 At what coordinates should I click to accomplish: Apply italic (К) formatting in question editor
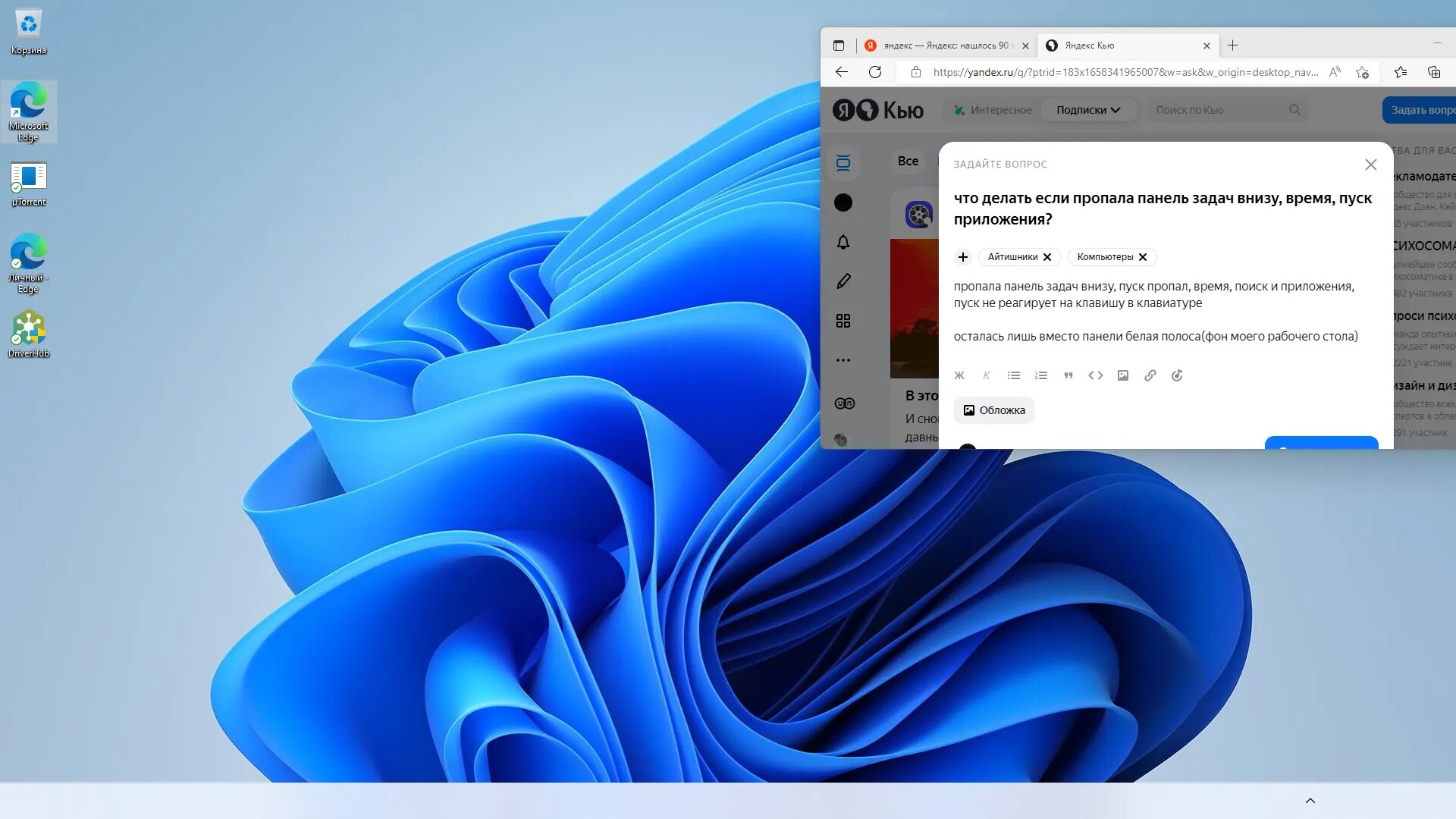pos(987,375)
